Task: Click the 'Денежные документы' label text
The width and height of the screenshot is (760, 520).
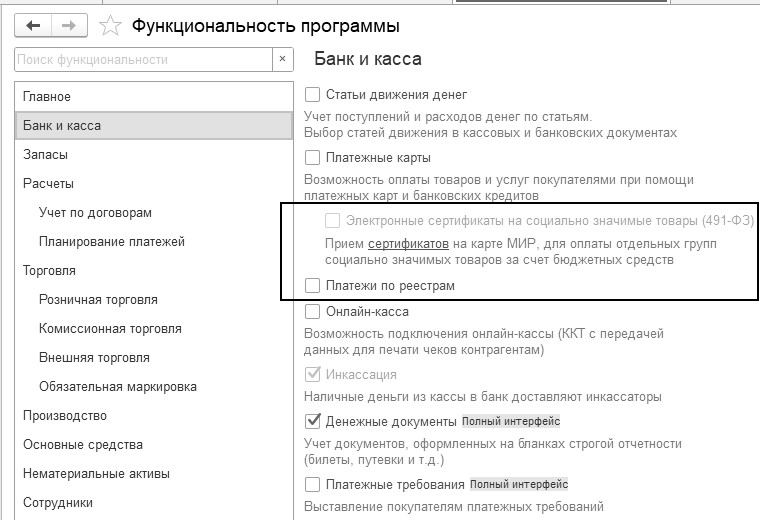Action: [391, 422]
